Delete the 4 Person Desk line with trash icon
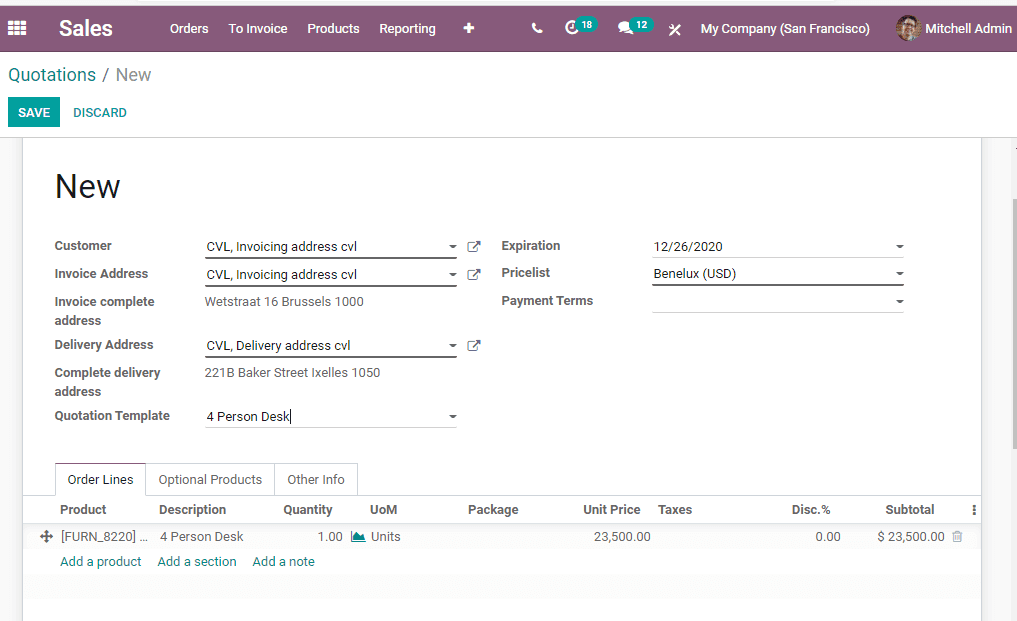This screenshot has height=621, width=1017. [957, 536]
